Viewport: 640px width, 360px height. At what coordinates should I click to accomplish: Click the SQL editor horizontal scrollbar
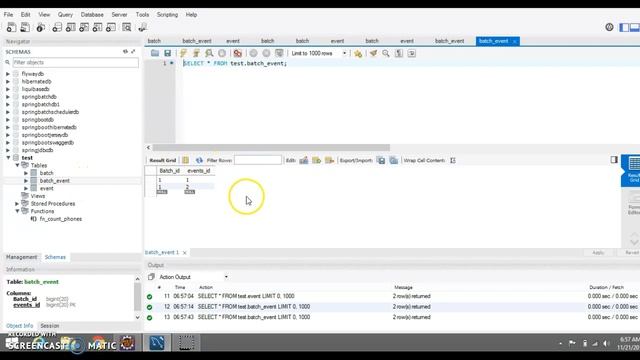click(x=271, y=147)
